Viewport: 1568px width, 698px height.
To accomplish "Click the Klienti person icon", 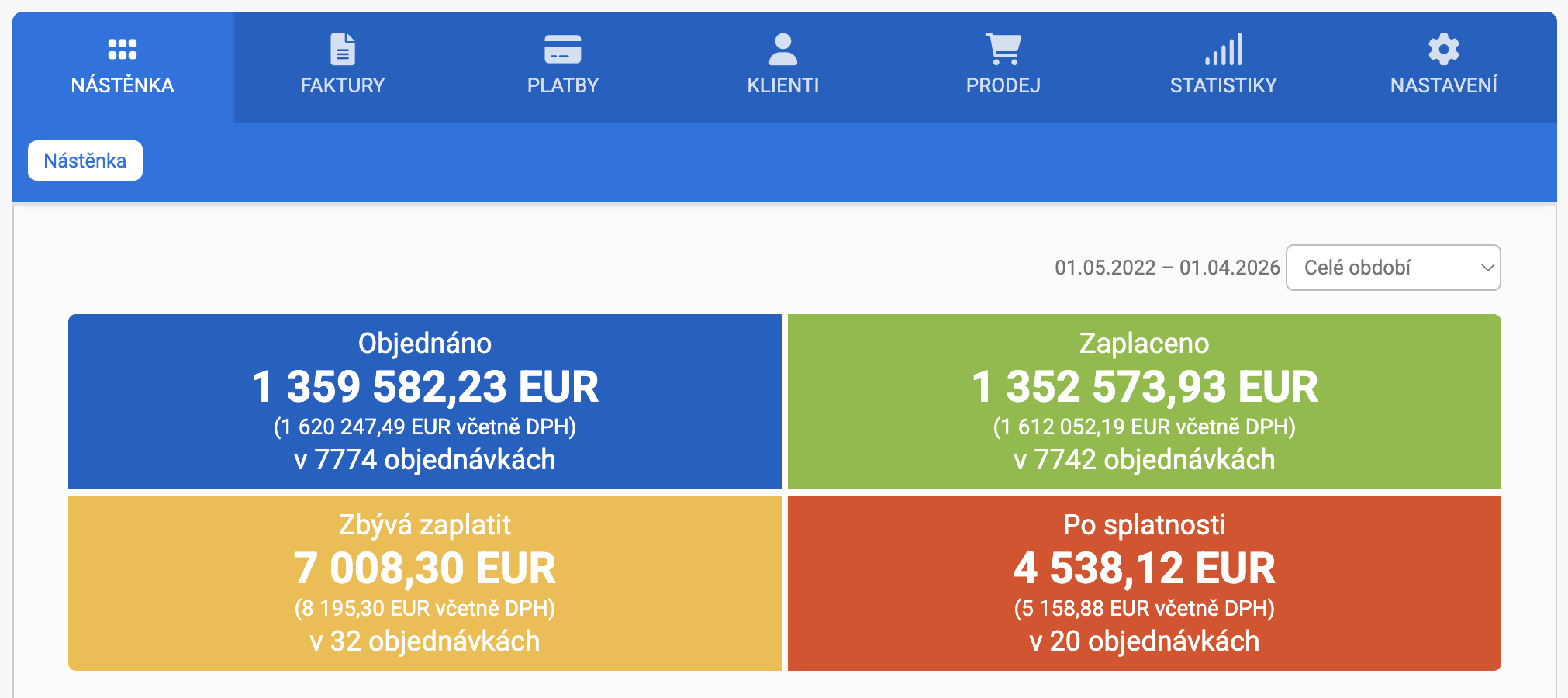I will point(782,50).
